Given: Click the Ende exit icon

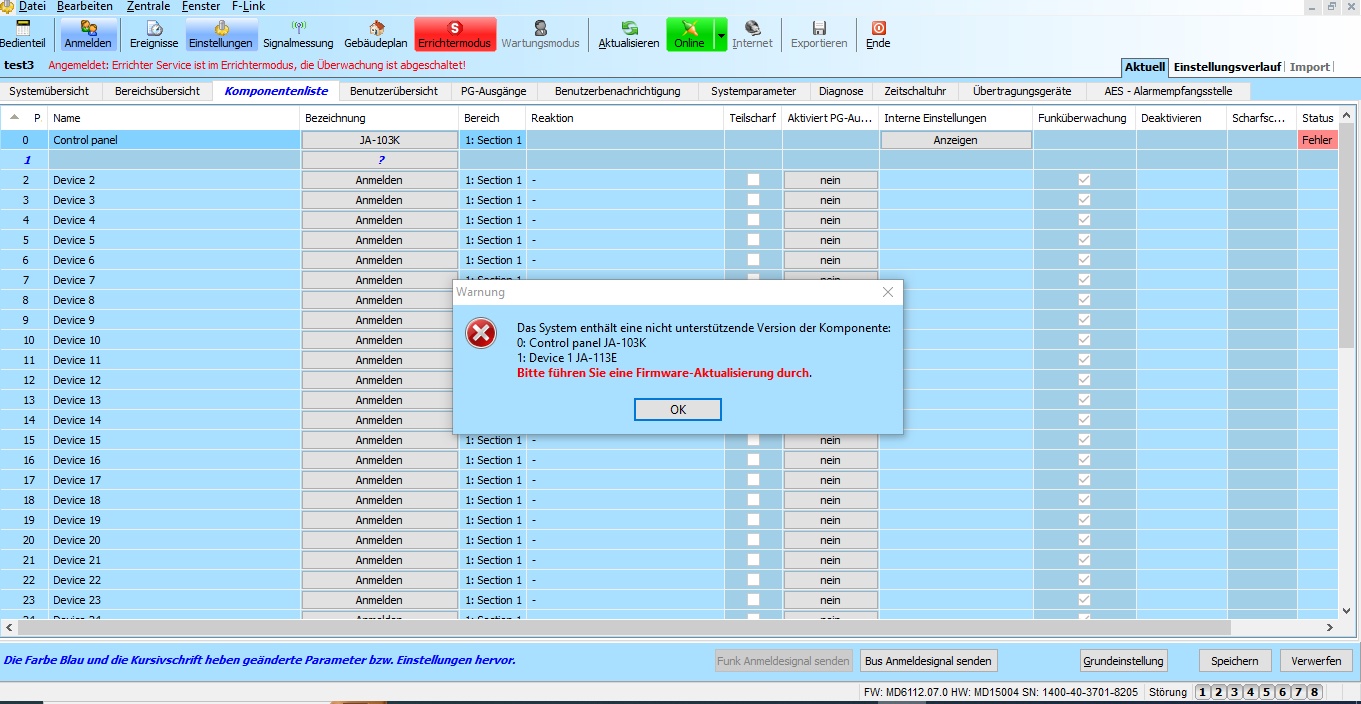Looking at the screenshot, I should pyautogui.click(x=878, y=34).
